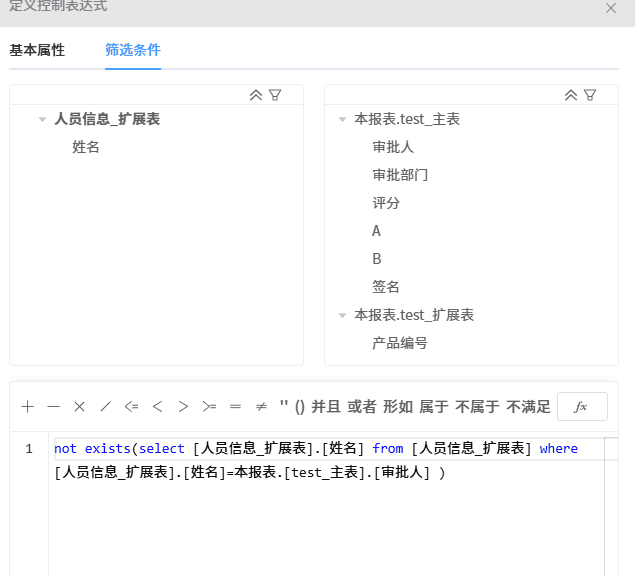The height and width of the screenshot is (576, 635).
Task: Insert the less-than operator
Action: click(158, 406)
